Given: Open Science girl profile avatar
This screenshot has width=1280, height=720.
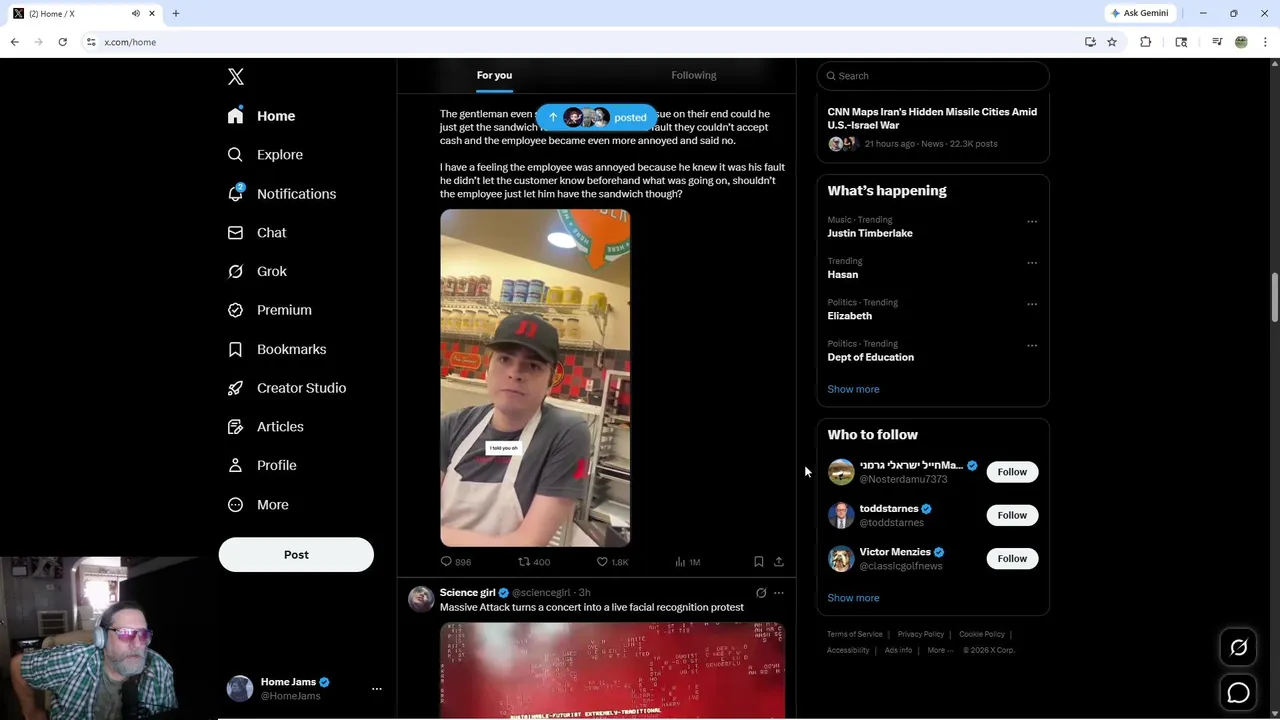Looking at the screenshot, I should [421, 599].
